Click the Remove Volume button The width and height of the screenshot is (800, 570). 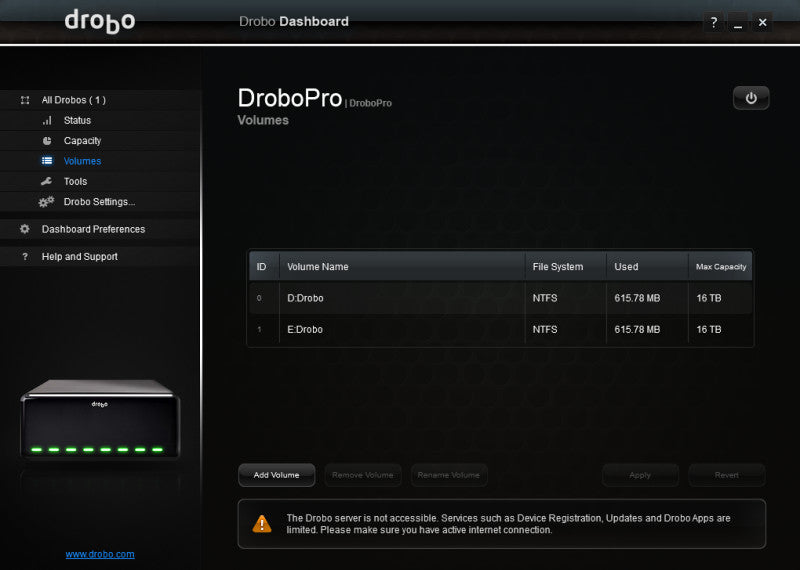tap(363, 475)
